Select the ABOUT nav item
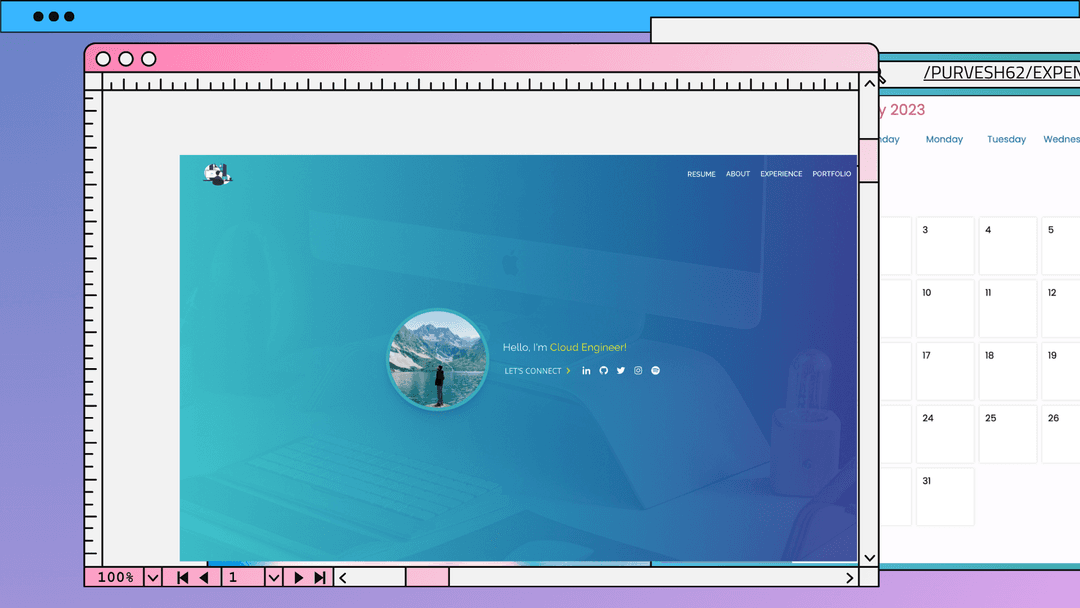The image size is (1080, 608). [738, 174]
